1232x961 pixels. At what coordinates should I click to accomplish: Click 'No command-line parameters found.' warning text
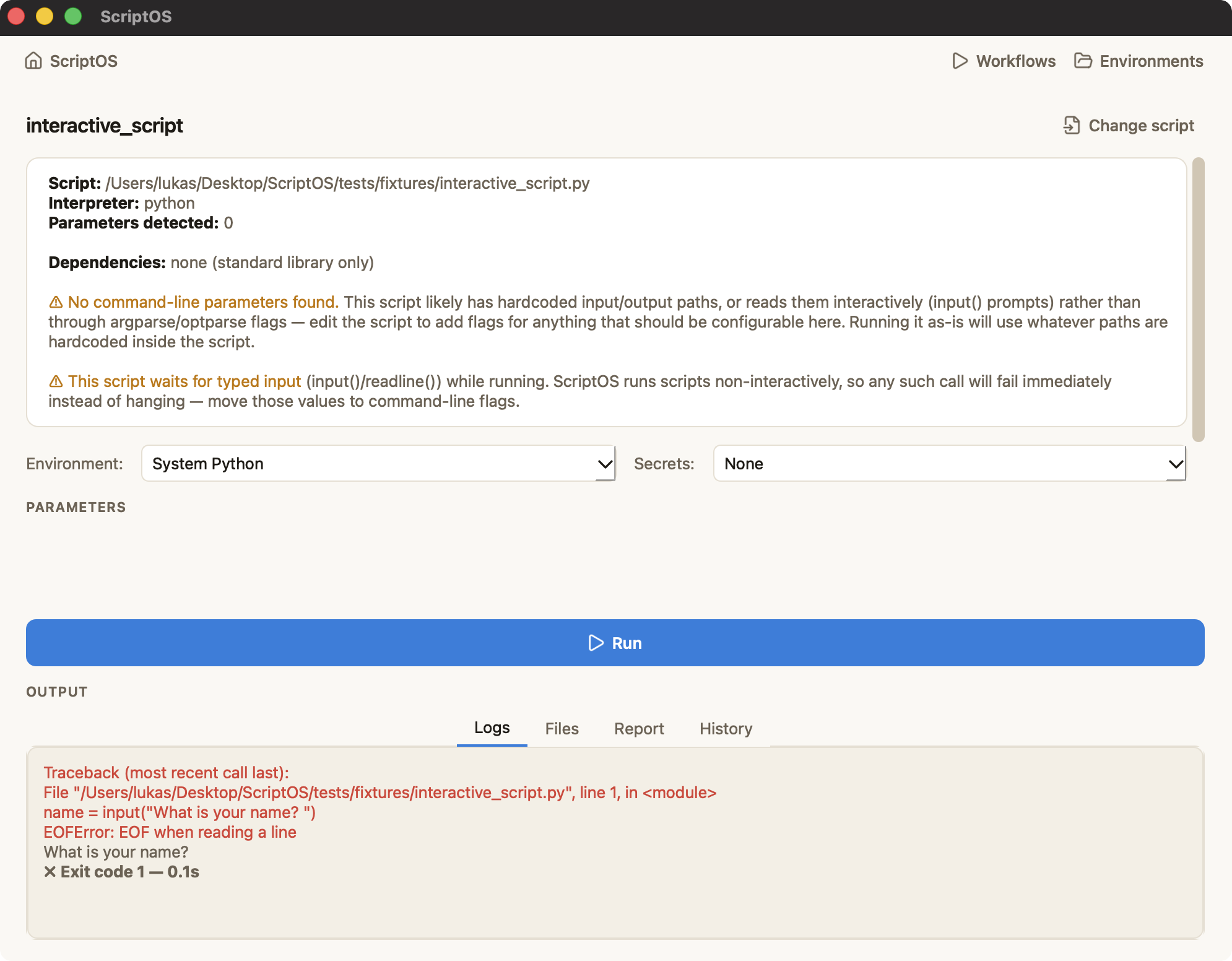click(203, 302)
